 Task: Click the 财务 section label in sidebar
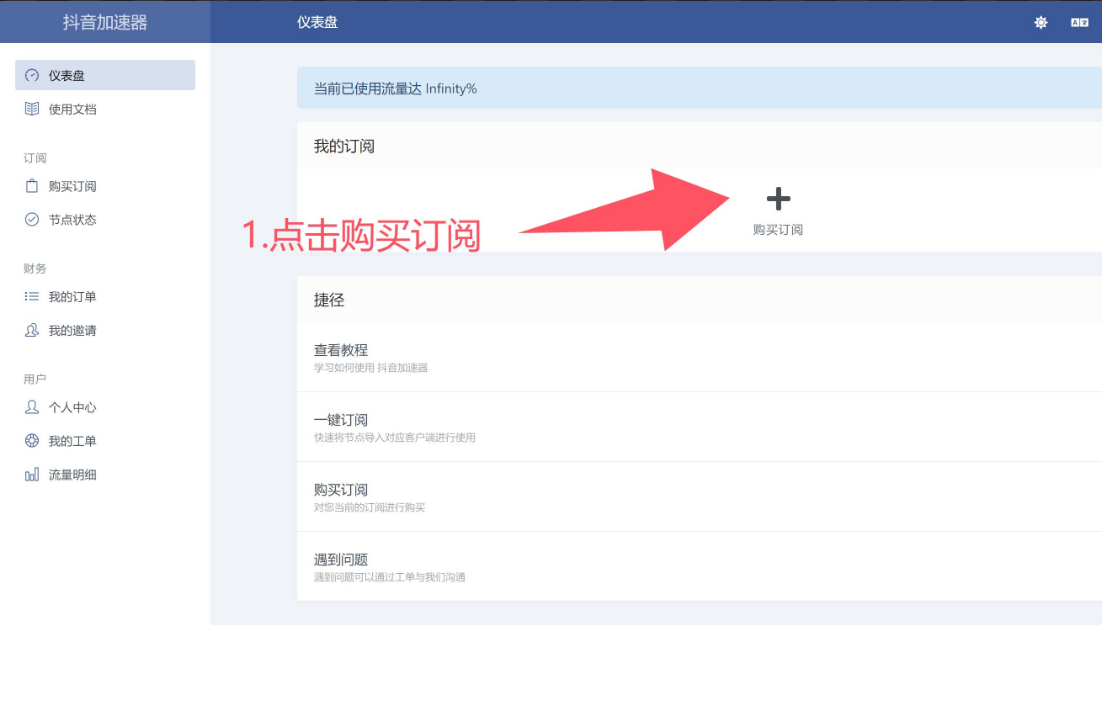tap(34, 268)
